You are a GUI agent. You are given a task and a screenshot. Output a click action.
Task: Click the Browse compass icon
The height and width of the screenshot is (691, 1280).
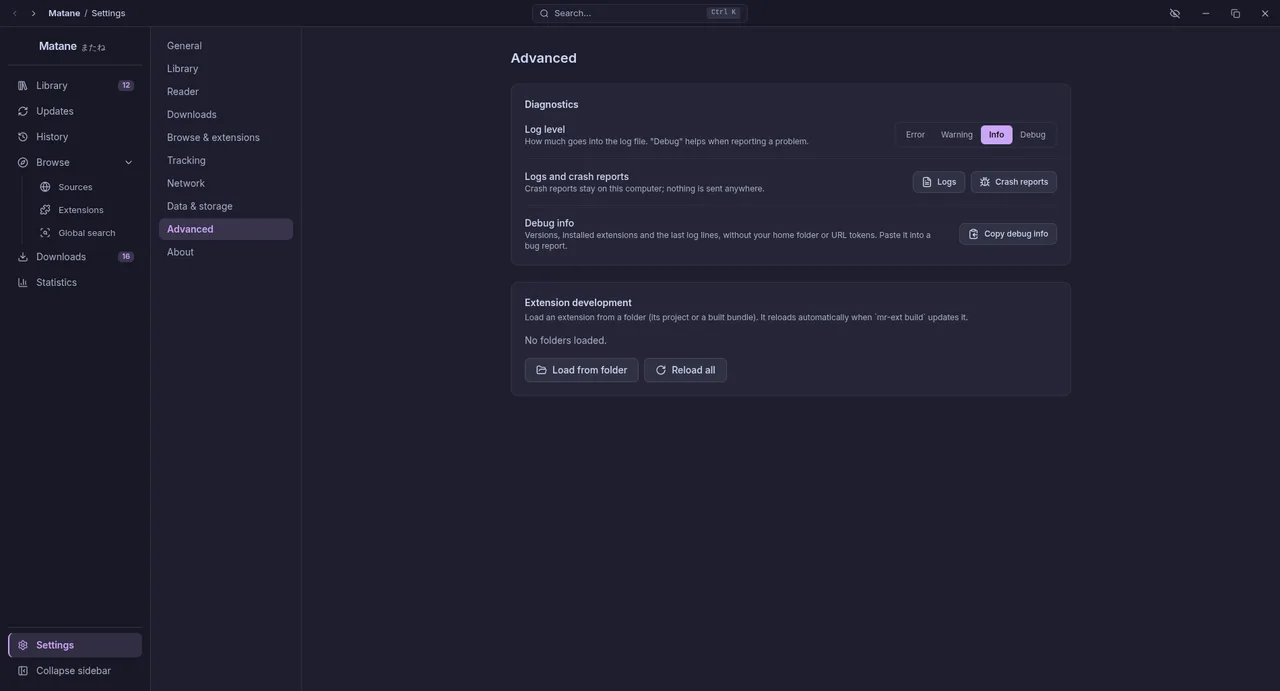(23, 162)
